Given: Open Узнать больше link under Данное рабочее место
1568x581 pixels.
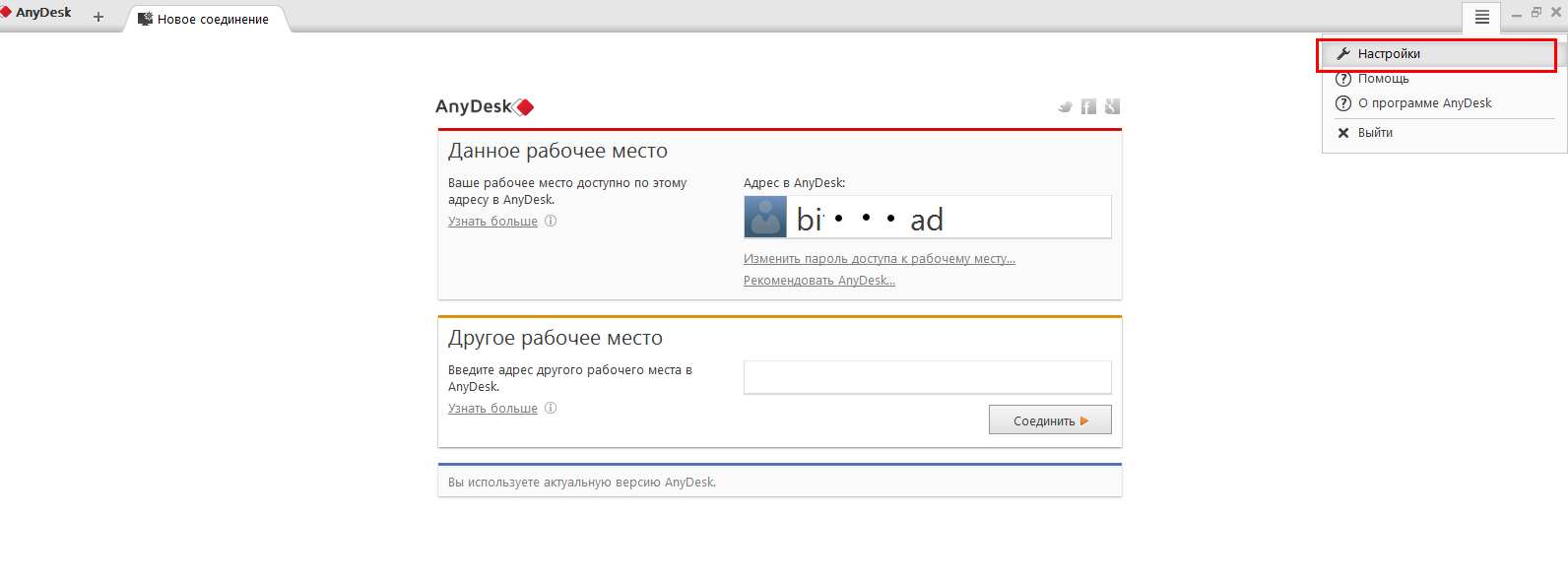Looking at the screenshot, I should [492, 222].
